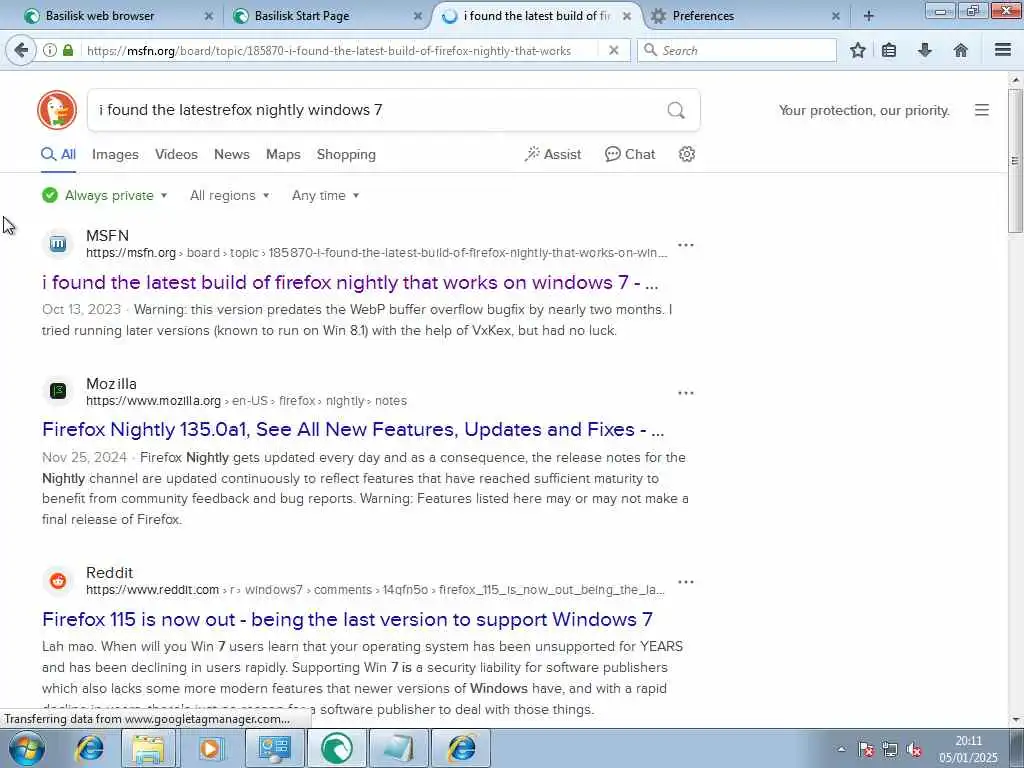Switch to Basilisk web browser tab

click(x=118, y=16)
